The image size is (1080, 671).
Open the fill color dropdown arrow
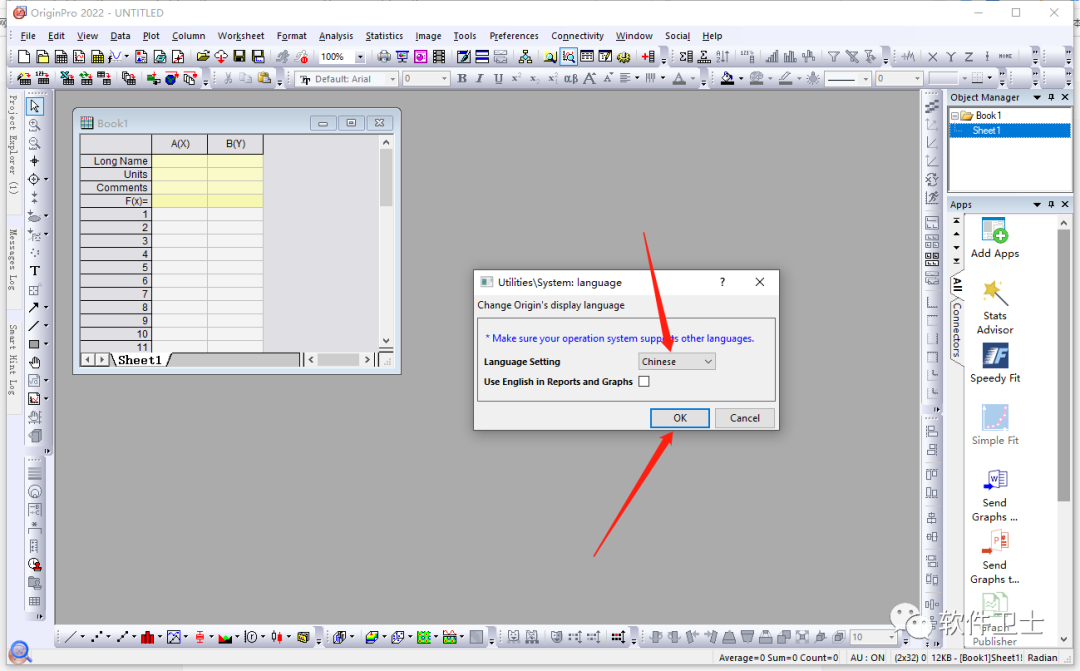tap(741, 79)
